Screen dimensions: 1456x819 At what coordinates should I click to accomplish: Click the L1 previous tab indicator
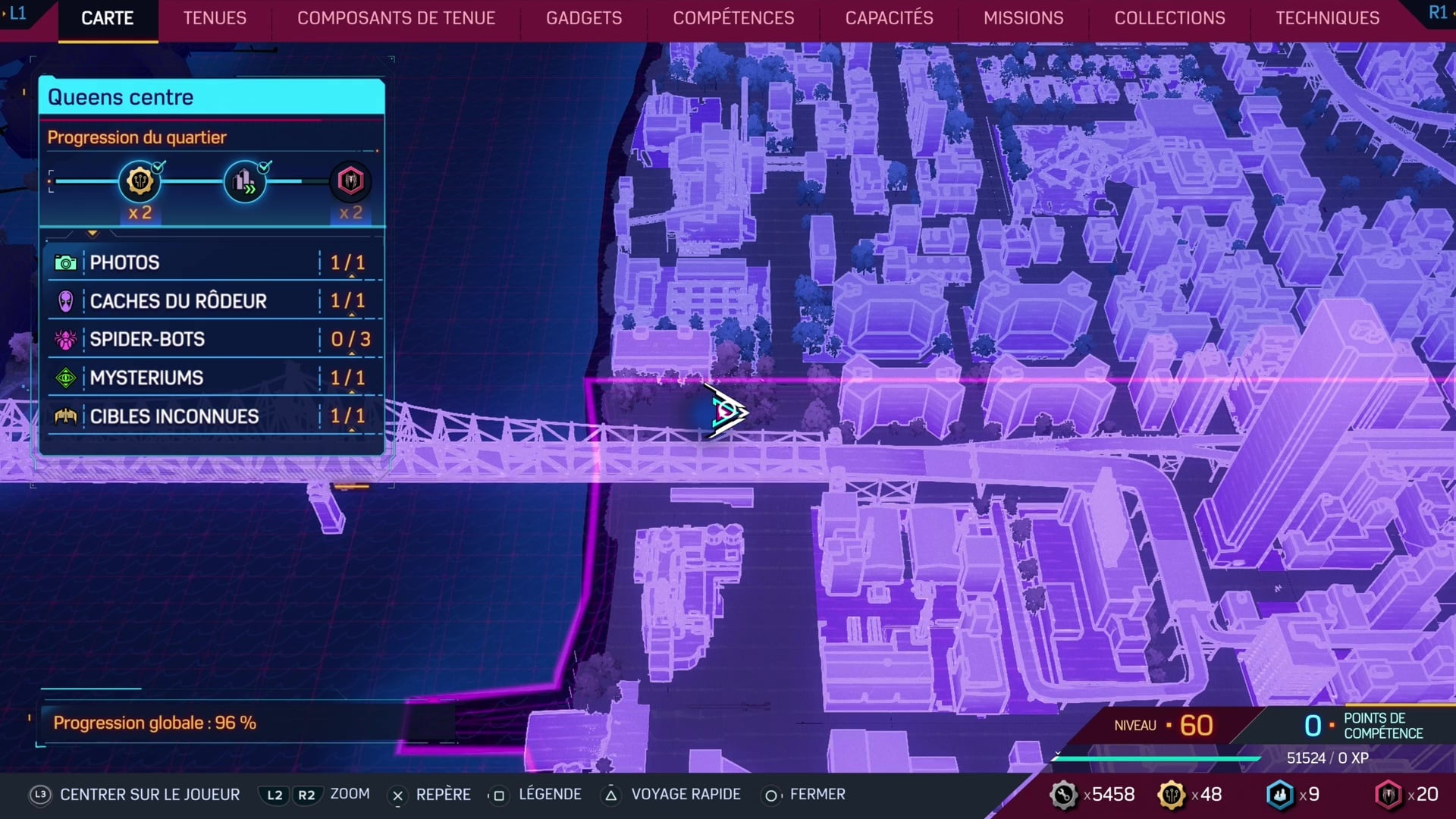tap(17, 13)
